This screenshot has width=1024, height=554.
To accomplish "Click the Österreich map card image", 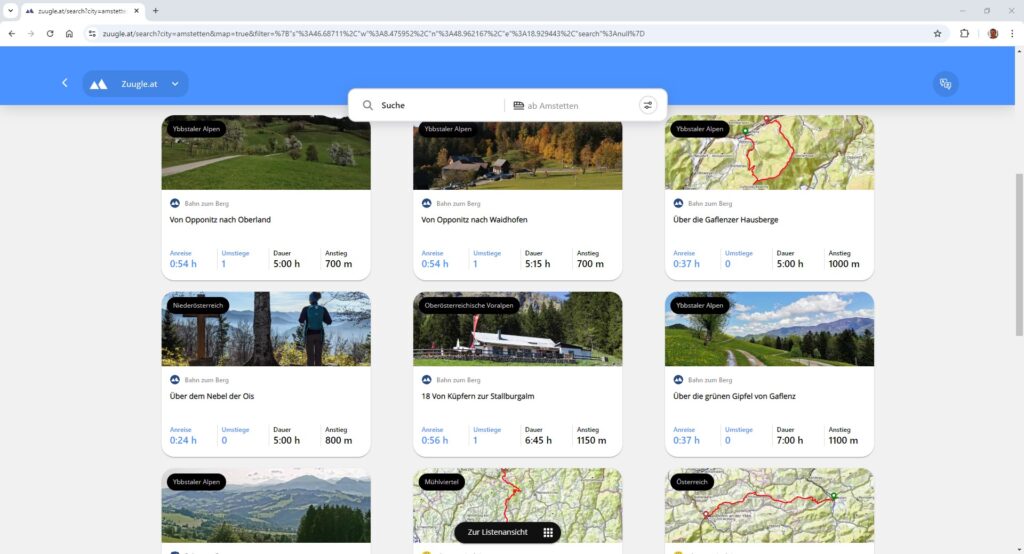I will pyautogui.click(x=769, y=506).
